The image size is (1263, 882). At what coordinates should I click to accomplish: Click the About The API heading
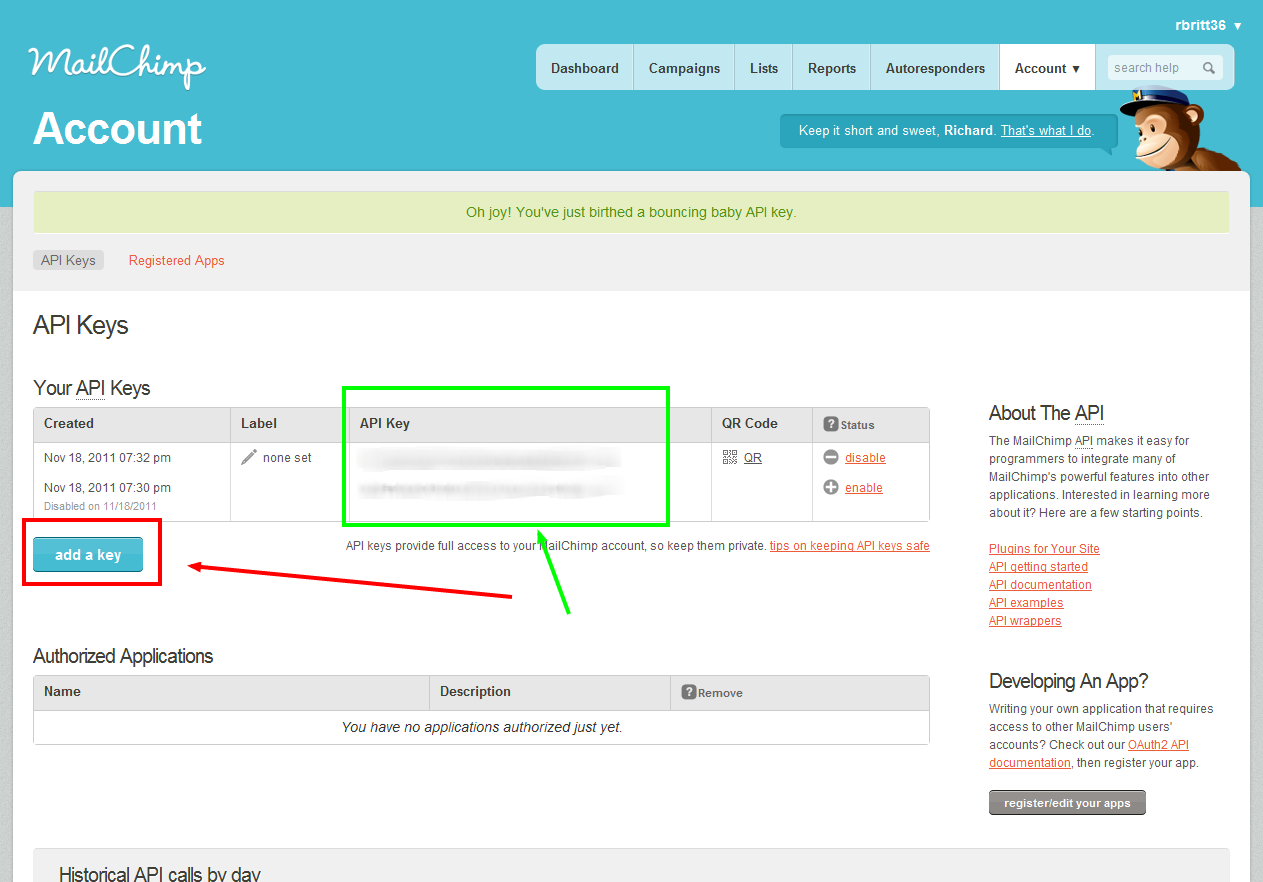1046,413
